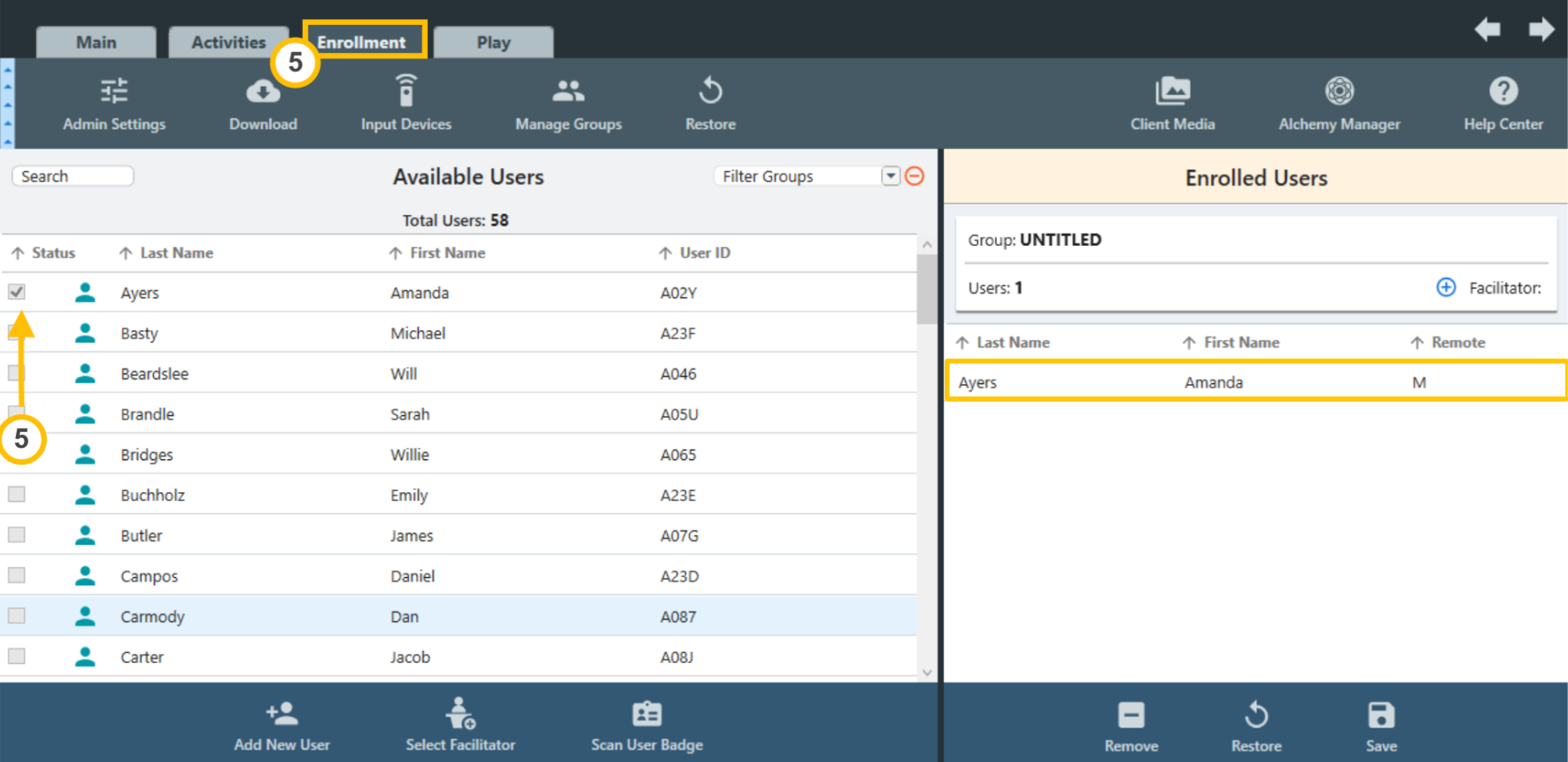Click the Add New User button

[282, 726]
